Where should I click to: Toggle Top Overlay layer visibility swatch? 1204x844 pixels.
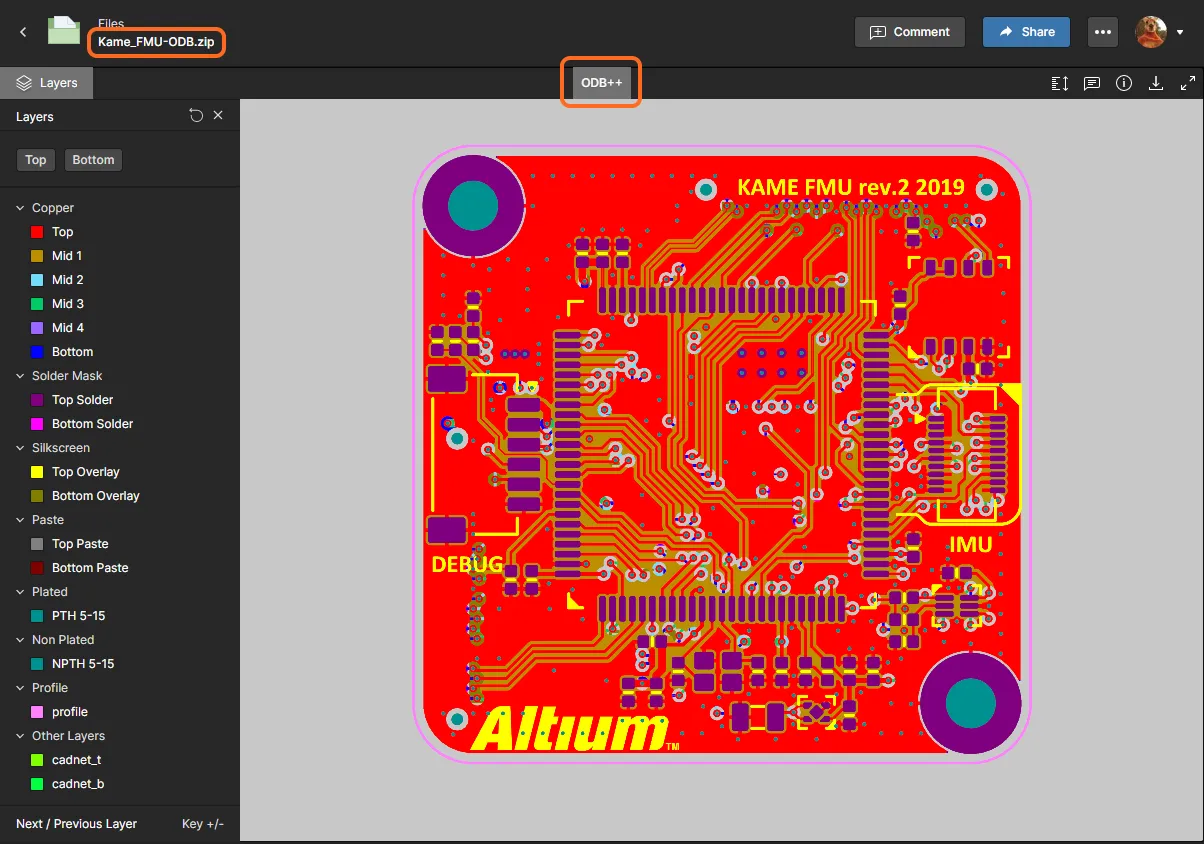38,472
